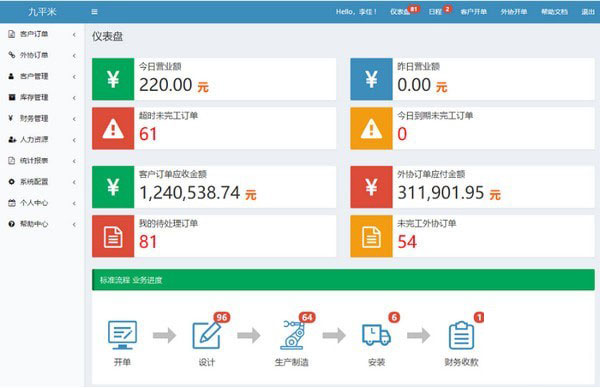Click the 96 badge on 设计
The image size is (600, 388).
pyautogui.click(x=222, y=317)
